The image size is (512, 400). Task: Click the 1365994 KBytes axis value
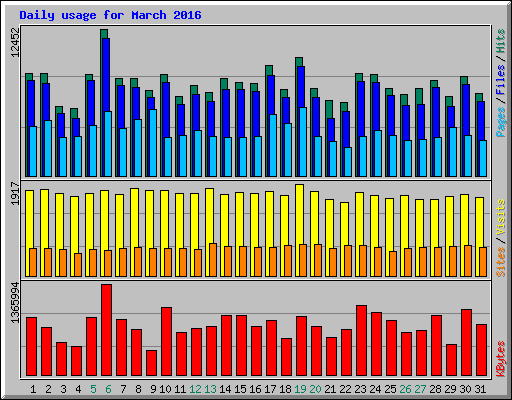15,303
